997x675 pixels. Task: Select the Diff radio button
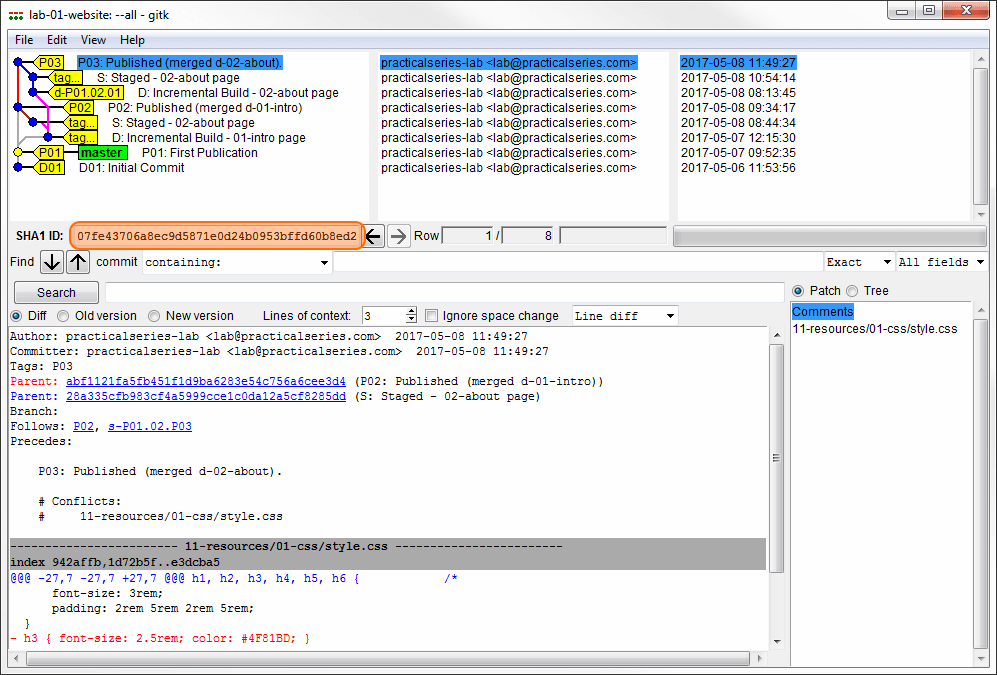pos(16,316)
